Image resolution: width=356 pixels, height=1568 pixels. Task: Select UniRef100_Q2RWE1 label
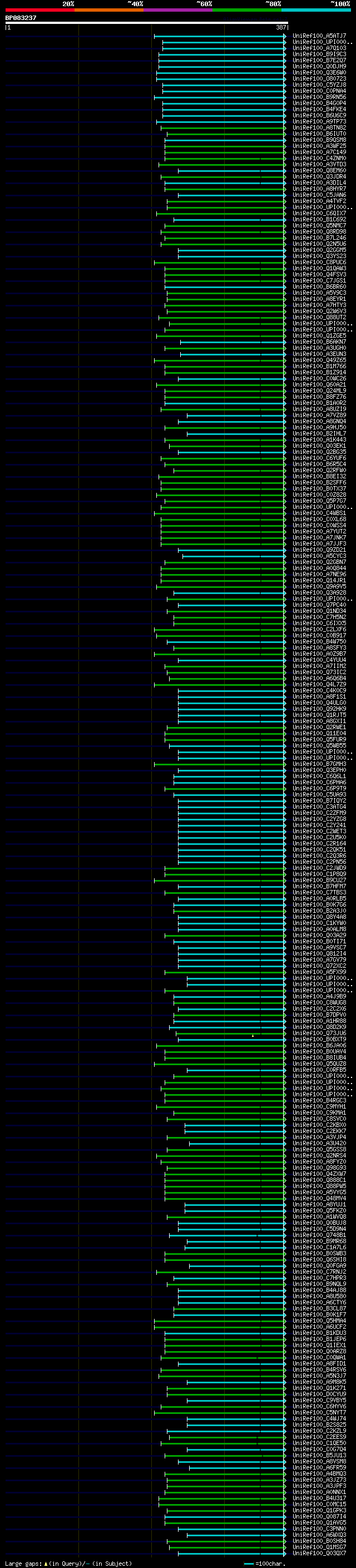(319, 727)
